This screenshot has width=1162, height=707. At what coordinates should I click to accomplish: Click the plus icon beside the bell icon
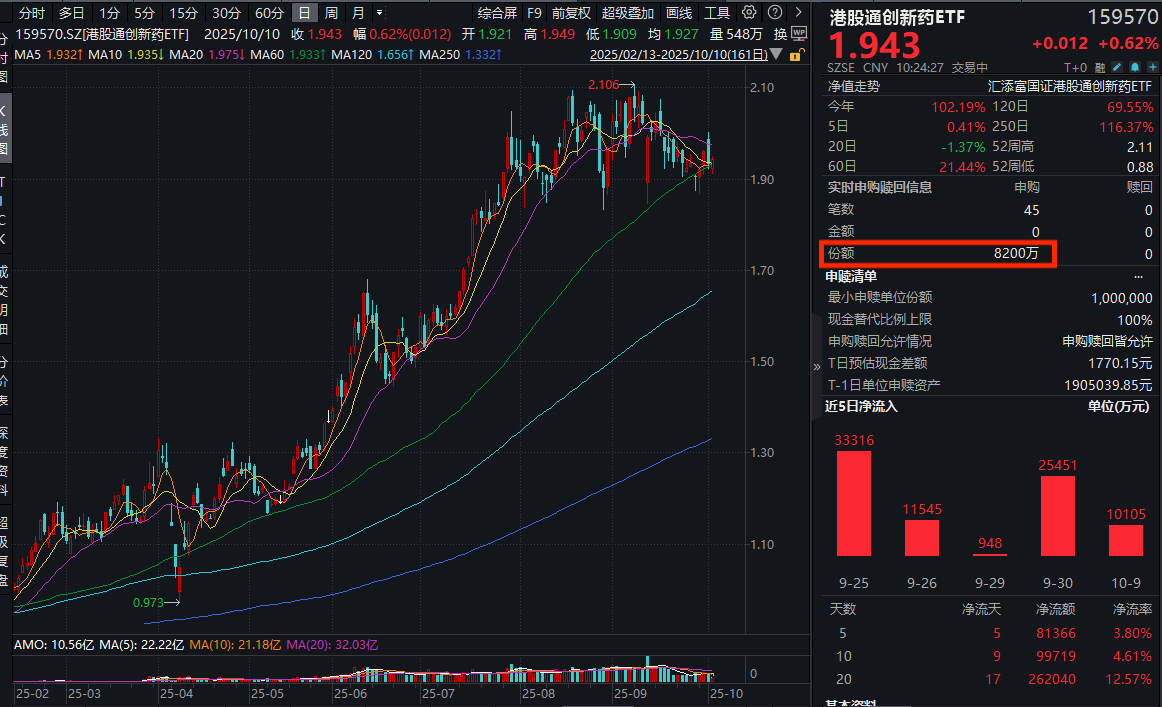coord(1153,66)
